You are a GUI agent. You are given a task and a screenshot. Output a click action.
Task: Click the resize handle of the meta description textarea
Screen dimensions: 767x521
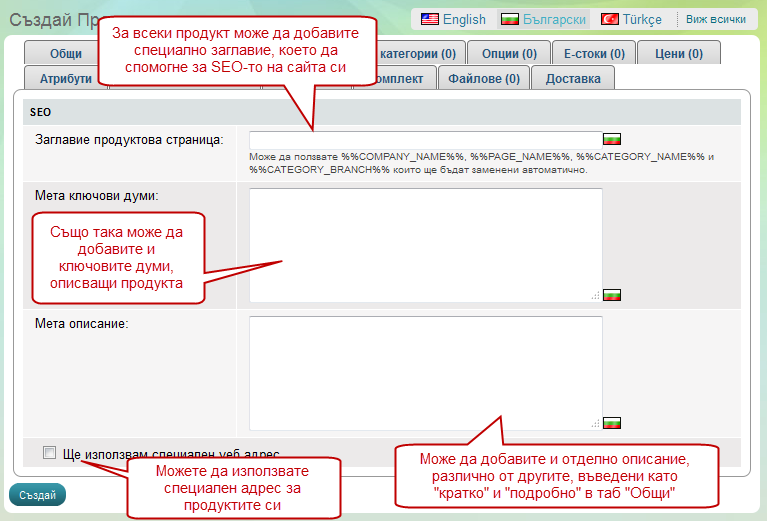[x=596, y=424]
